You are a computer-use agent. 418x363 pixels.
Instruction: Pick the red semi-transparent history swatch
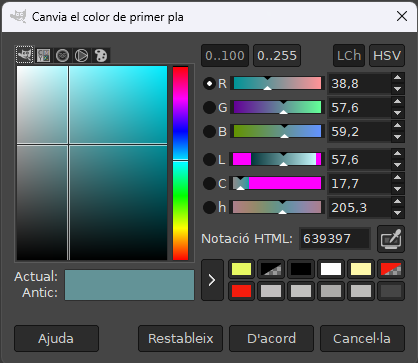[391, 269]
